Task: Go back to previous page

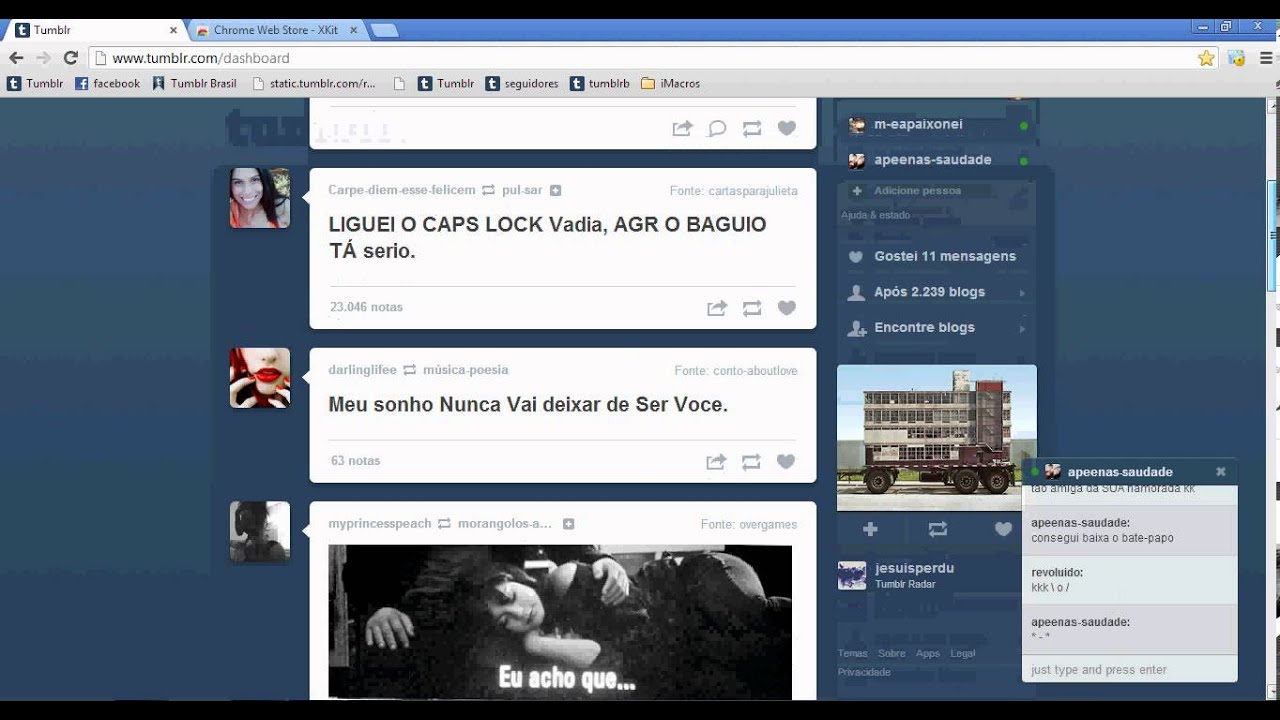Action: point(16,58)
